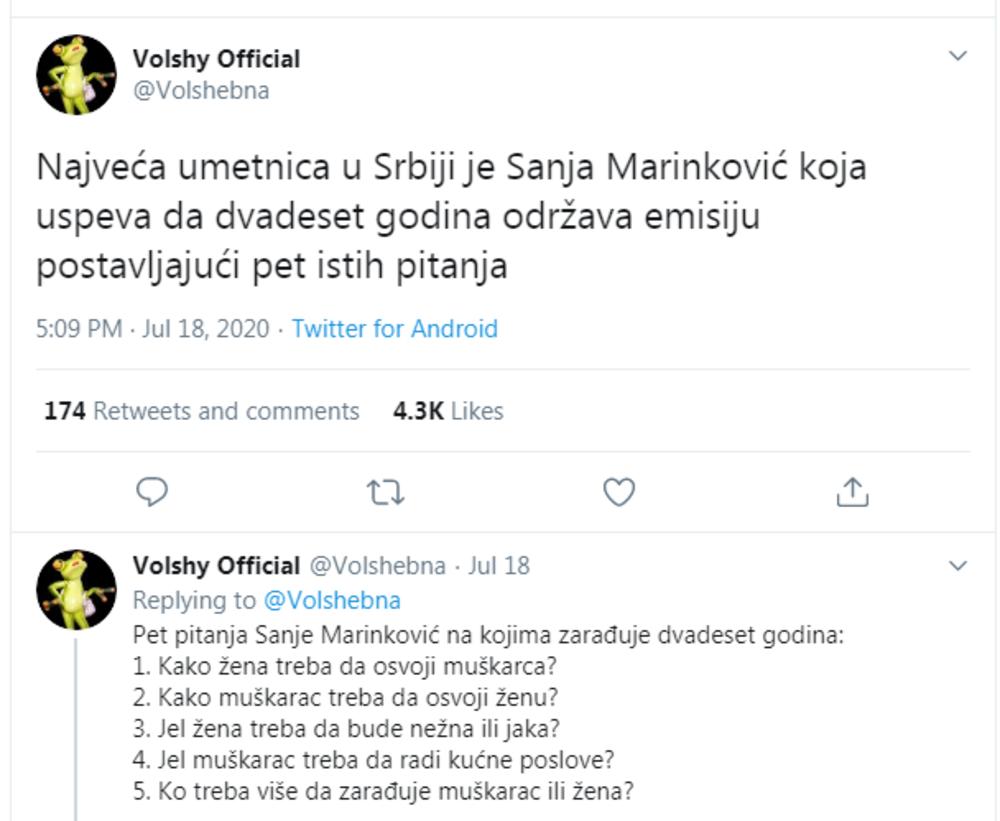Viewport: 1000px width, 821px height.
Task: Open main tweet's frog profile picture
Action: coord(76,75)
